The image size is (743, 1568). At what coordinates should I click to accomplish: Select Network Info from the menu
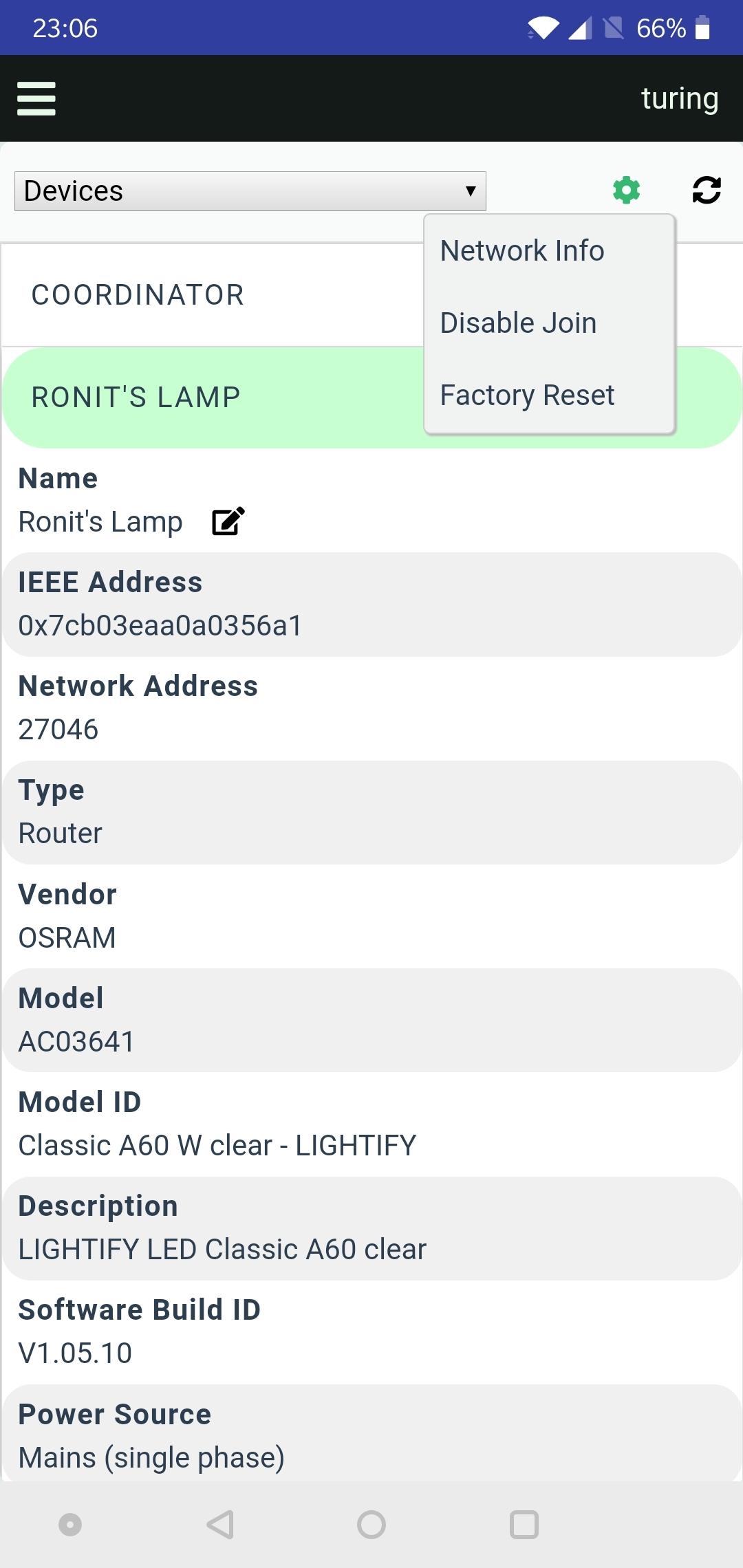pos(522,251)
